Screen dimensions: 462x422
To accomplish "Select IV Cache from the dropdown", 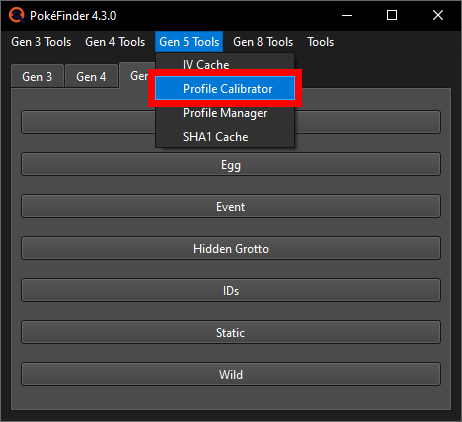I will point(225,64).
